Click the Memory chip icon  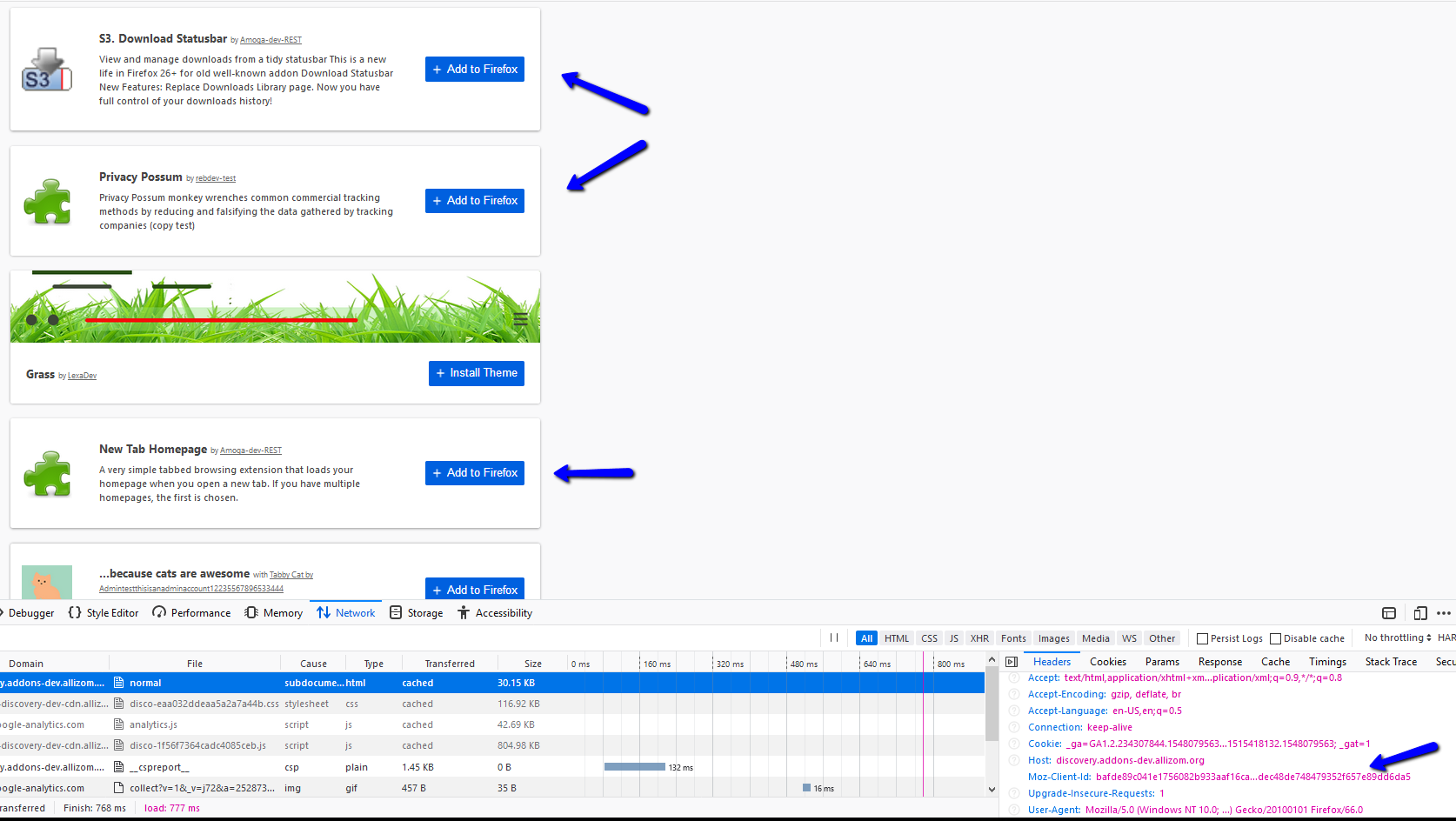[251, 612]
